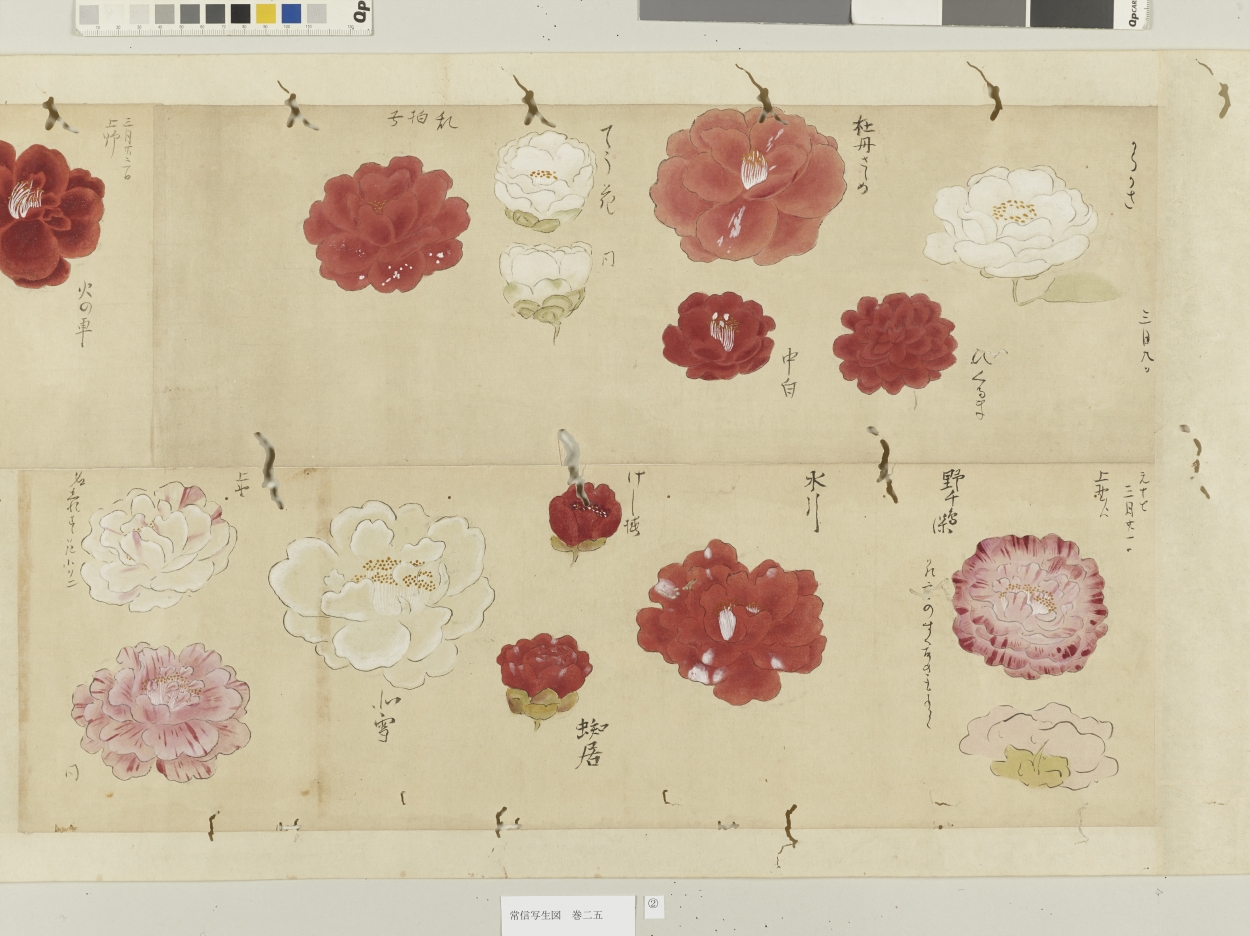Click the 中白 inscription
The height and width of the screenshot is (936, 1250).
coord(790,373)
